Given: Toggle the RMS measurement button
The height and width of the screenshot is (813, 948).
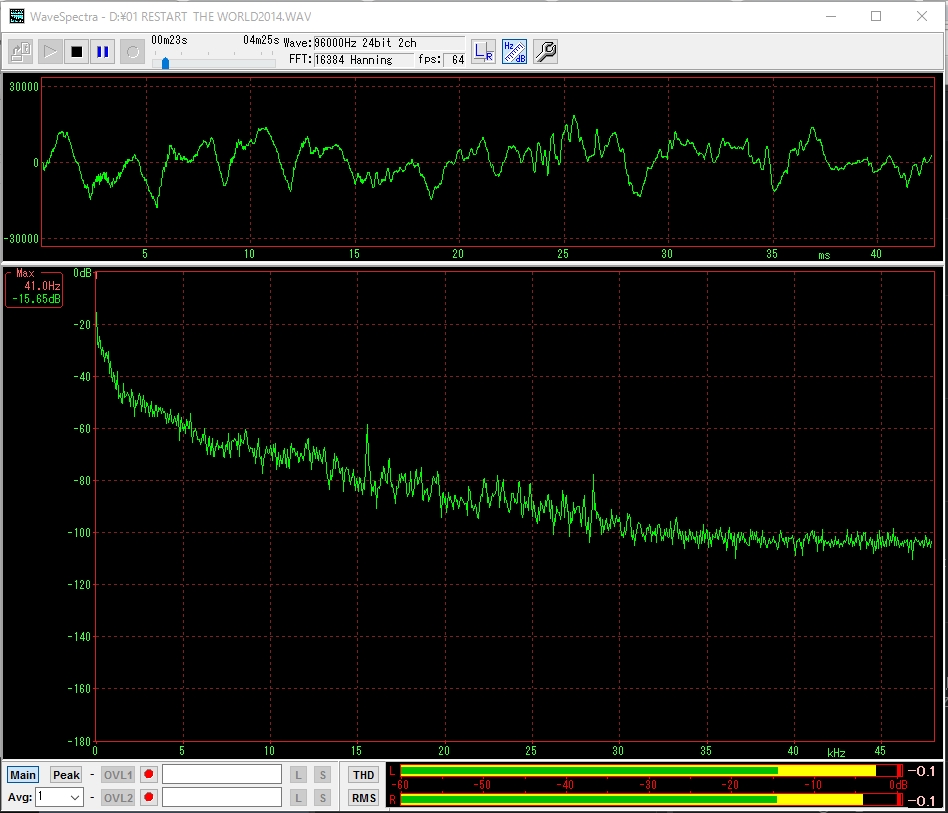Looking at the screenshot, I should pyautogui.click(x=363, y=798).
